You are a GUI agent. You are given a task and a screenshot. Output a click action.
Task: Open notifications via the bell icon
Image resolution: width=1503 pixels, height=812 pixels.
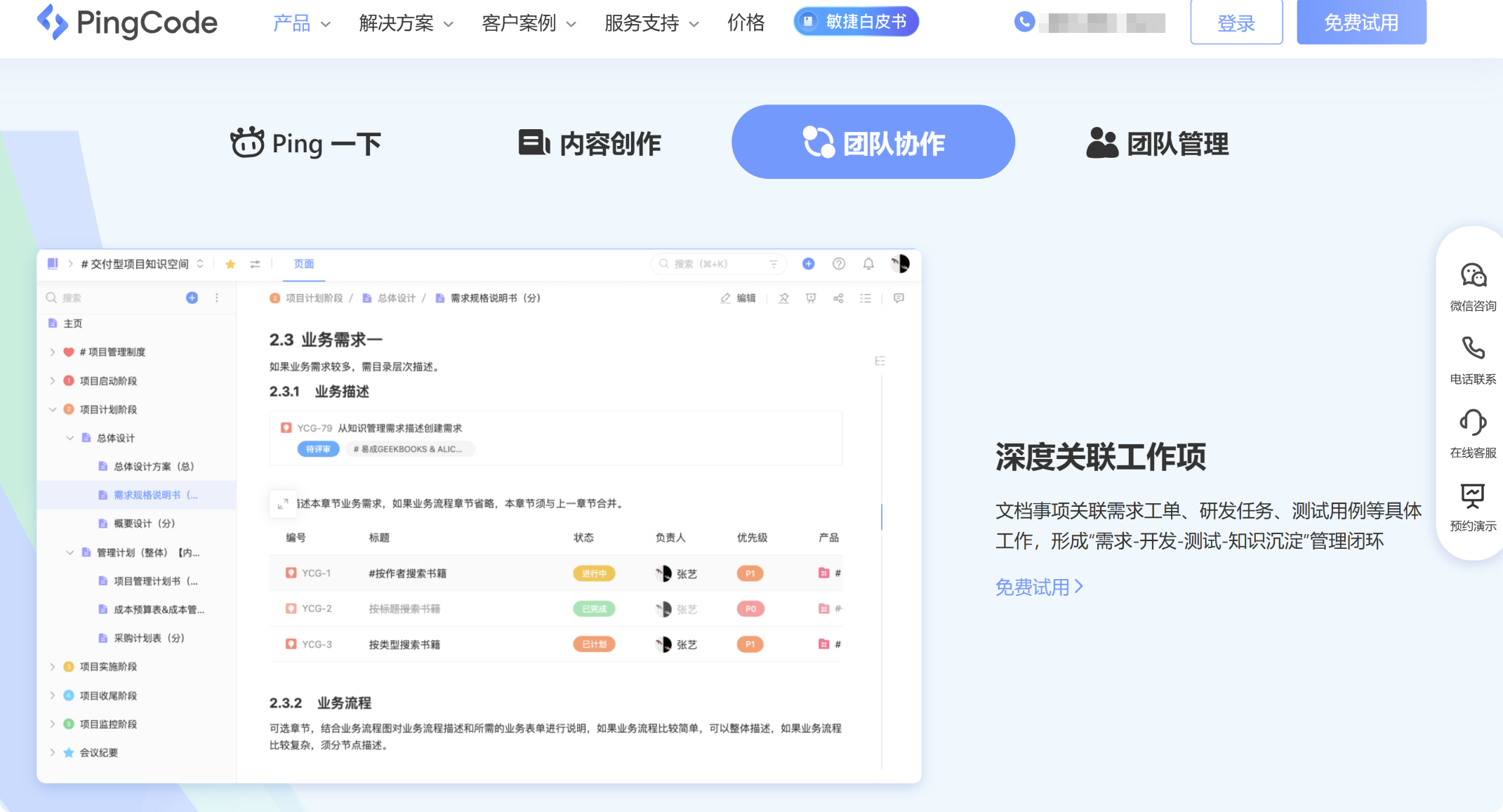(x=868, y=264)
